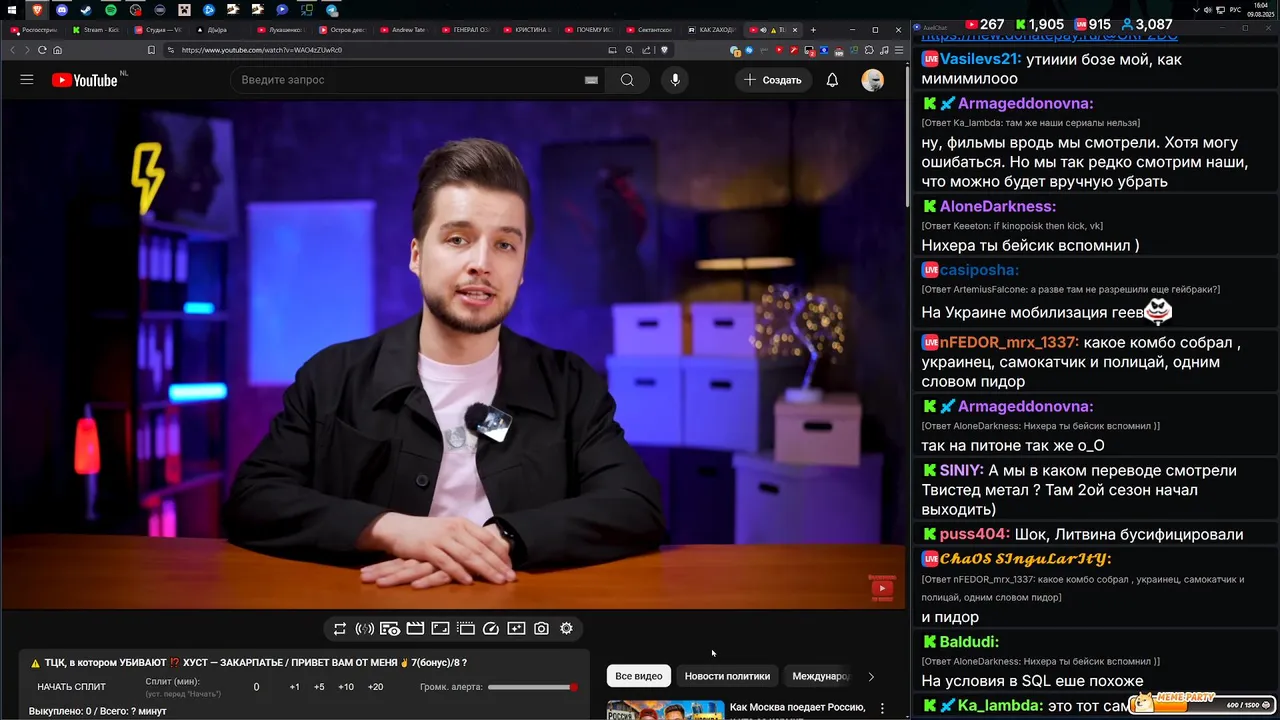Switch to the Stream - Kick browser tab
Image resolution: width=1280 pixels, height=720 pixels.
[96, 30]
